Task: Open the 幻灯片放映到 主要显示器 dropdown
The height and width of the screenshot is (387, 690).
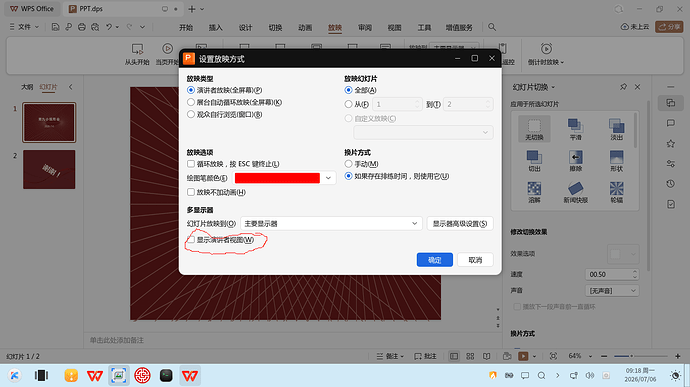Action: [331, 224]
